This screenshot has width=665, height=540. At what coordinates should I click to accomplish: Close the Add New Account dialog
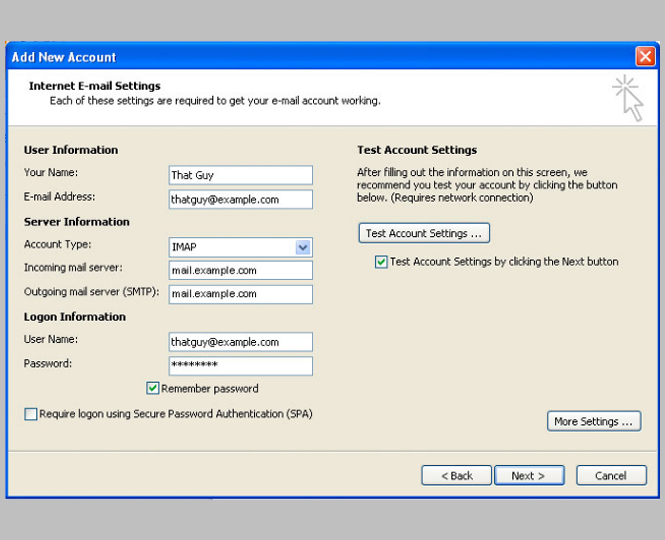[x=644, y=57]
